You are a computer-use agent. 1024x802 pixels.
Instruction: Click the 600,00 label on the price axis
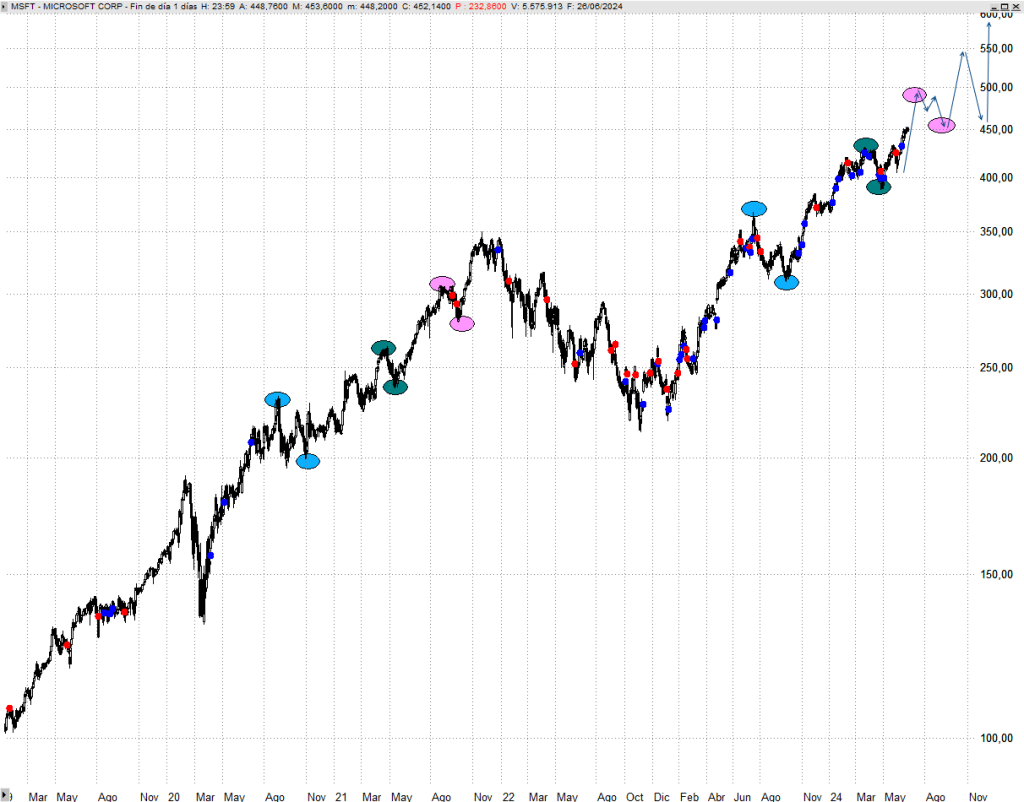[x=996, y=15]
